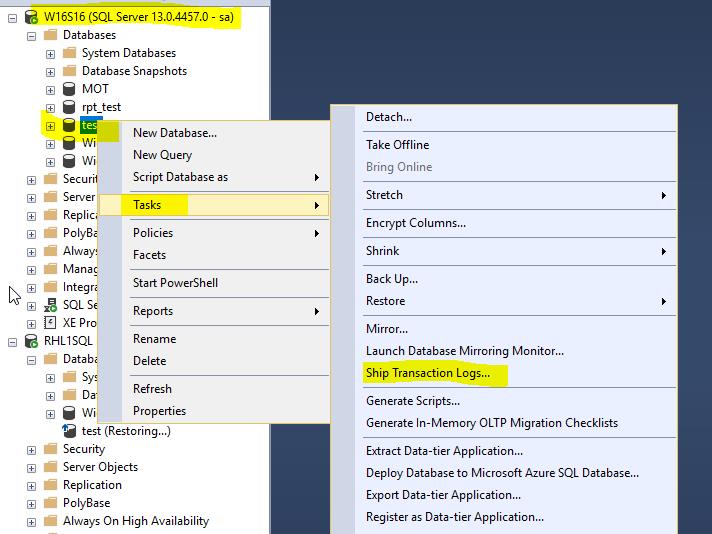Click the MOT database cylinder icon
The height and width of the screenshot is (534, 712).
coord(69,89)
